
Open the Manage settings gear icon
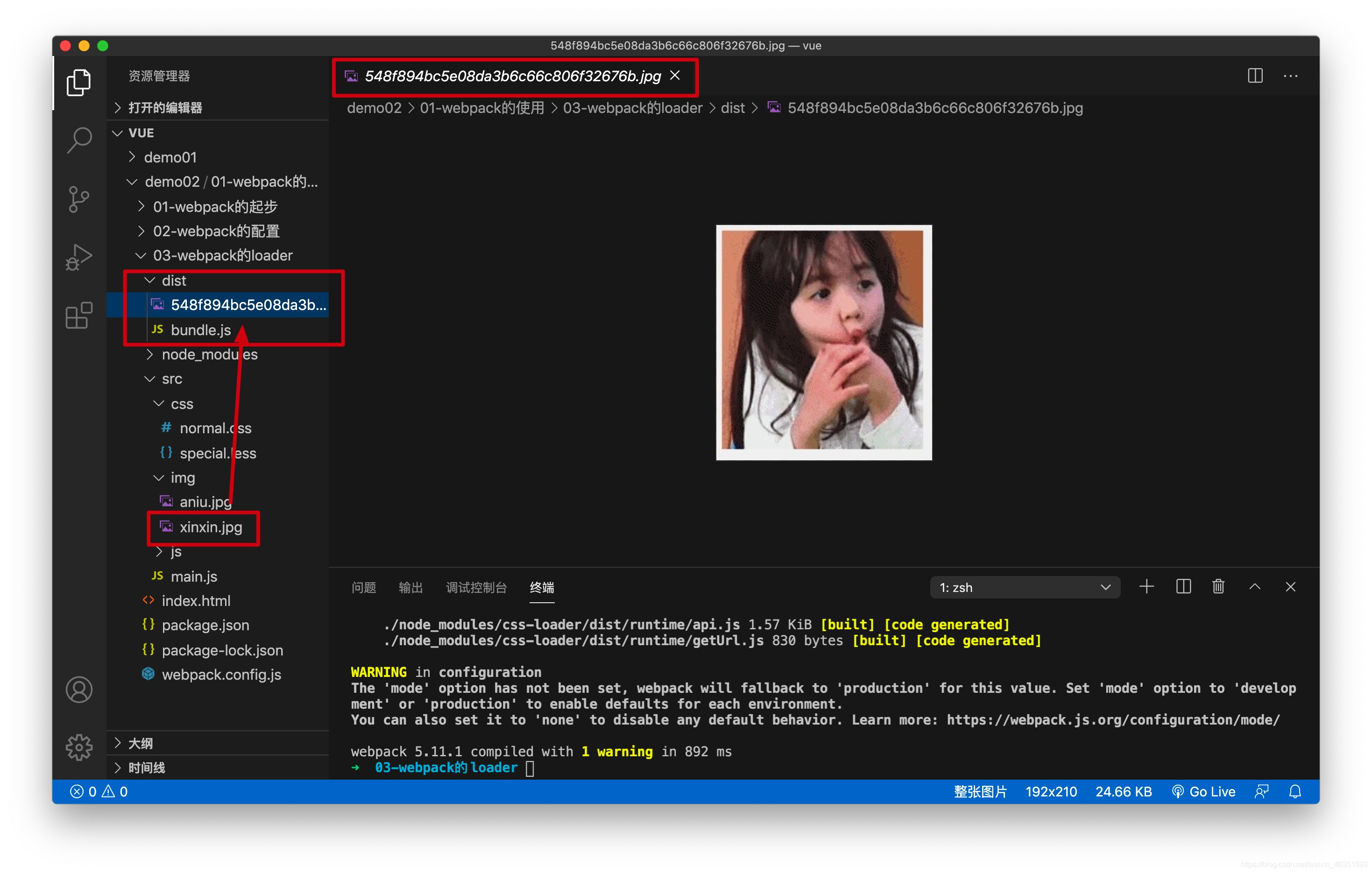pos(78,747)
